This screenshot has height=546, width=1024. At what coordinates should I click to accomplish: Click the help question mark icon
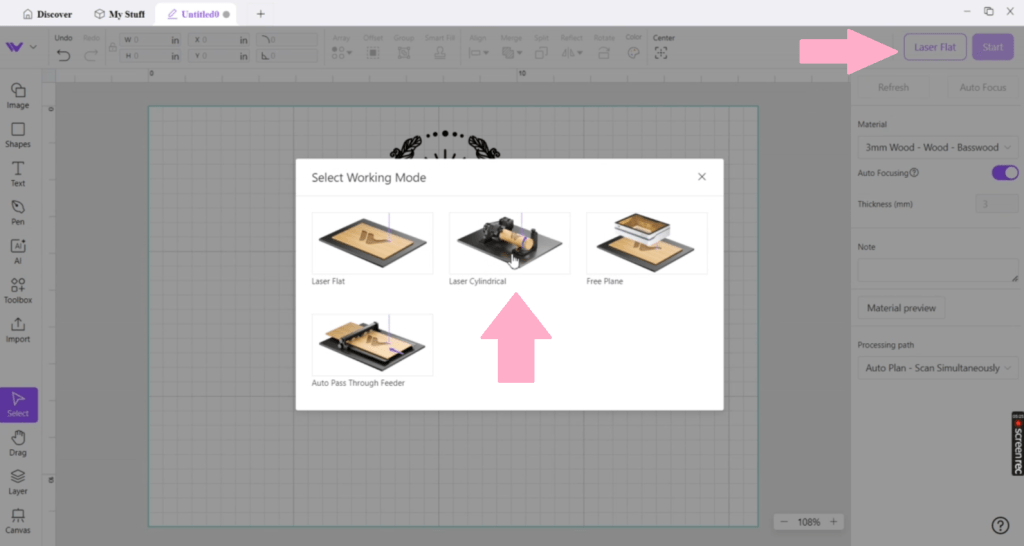coord(1000,525)
